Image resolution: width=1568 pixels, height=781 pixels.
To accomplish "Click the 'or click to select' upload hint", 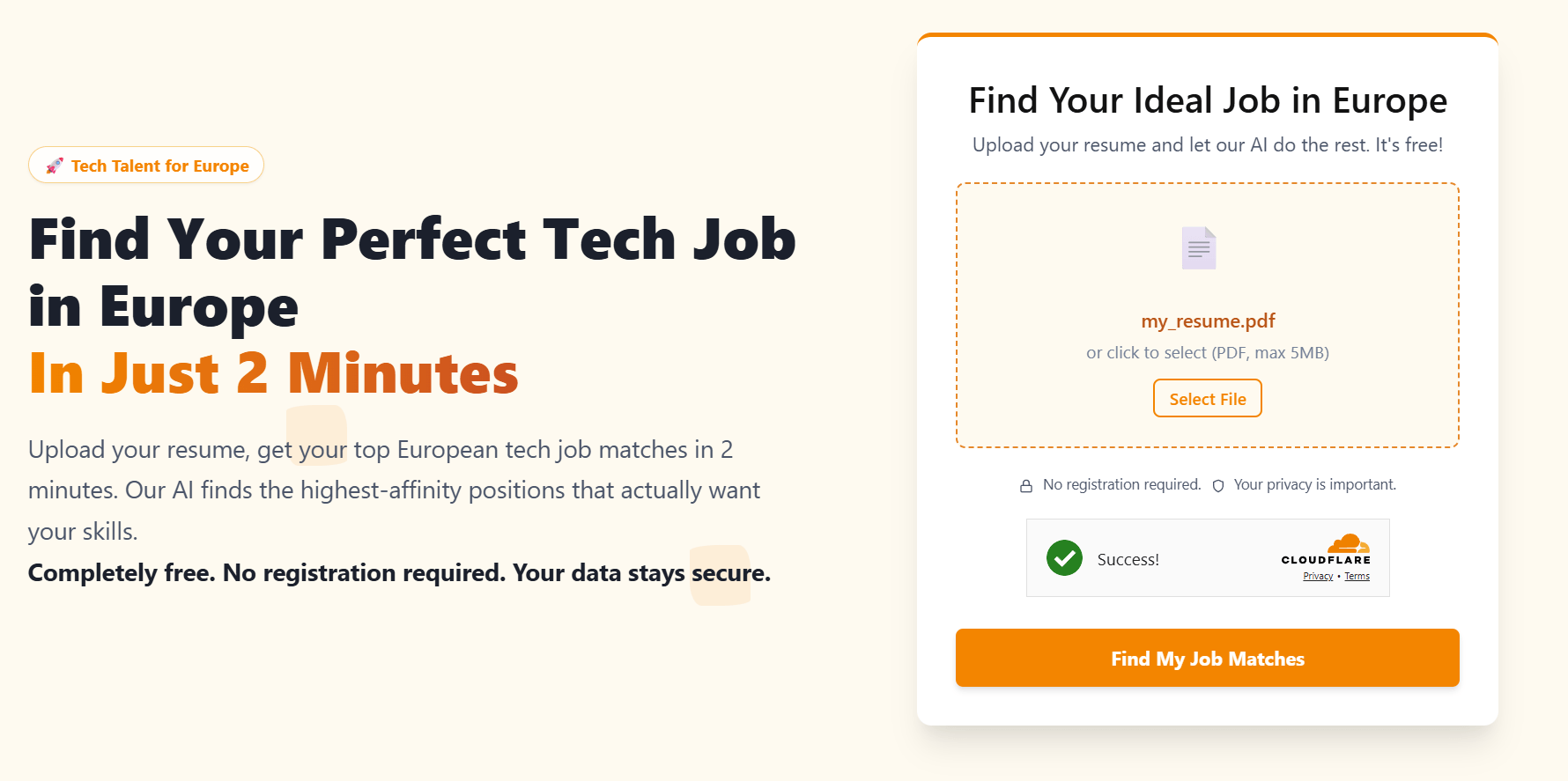I will [1207, 353].
